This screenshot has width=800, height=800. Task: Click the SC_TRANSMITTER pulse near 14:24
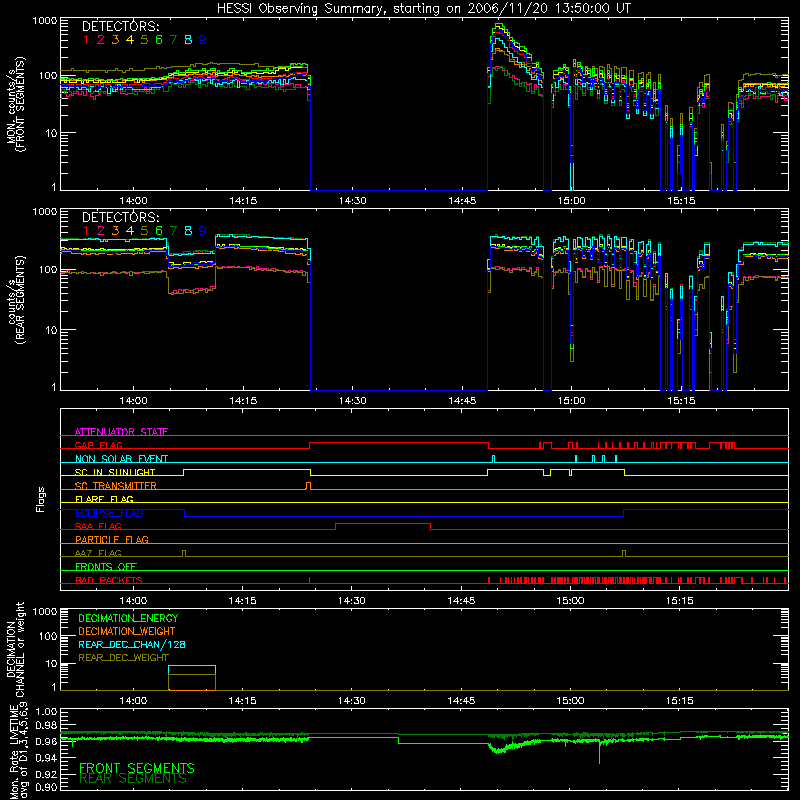pos(308,485)
